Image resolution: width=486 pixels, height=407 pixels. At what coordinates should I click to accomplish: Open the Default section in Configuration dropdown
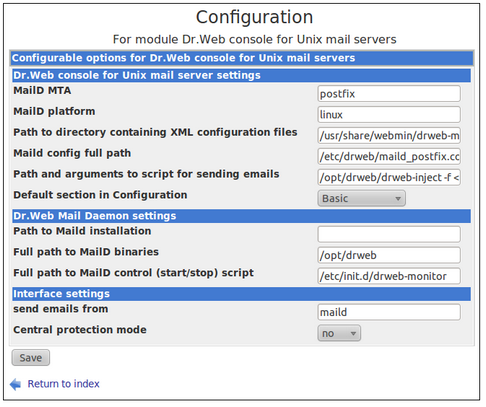[362, 198]
